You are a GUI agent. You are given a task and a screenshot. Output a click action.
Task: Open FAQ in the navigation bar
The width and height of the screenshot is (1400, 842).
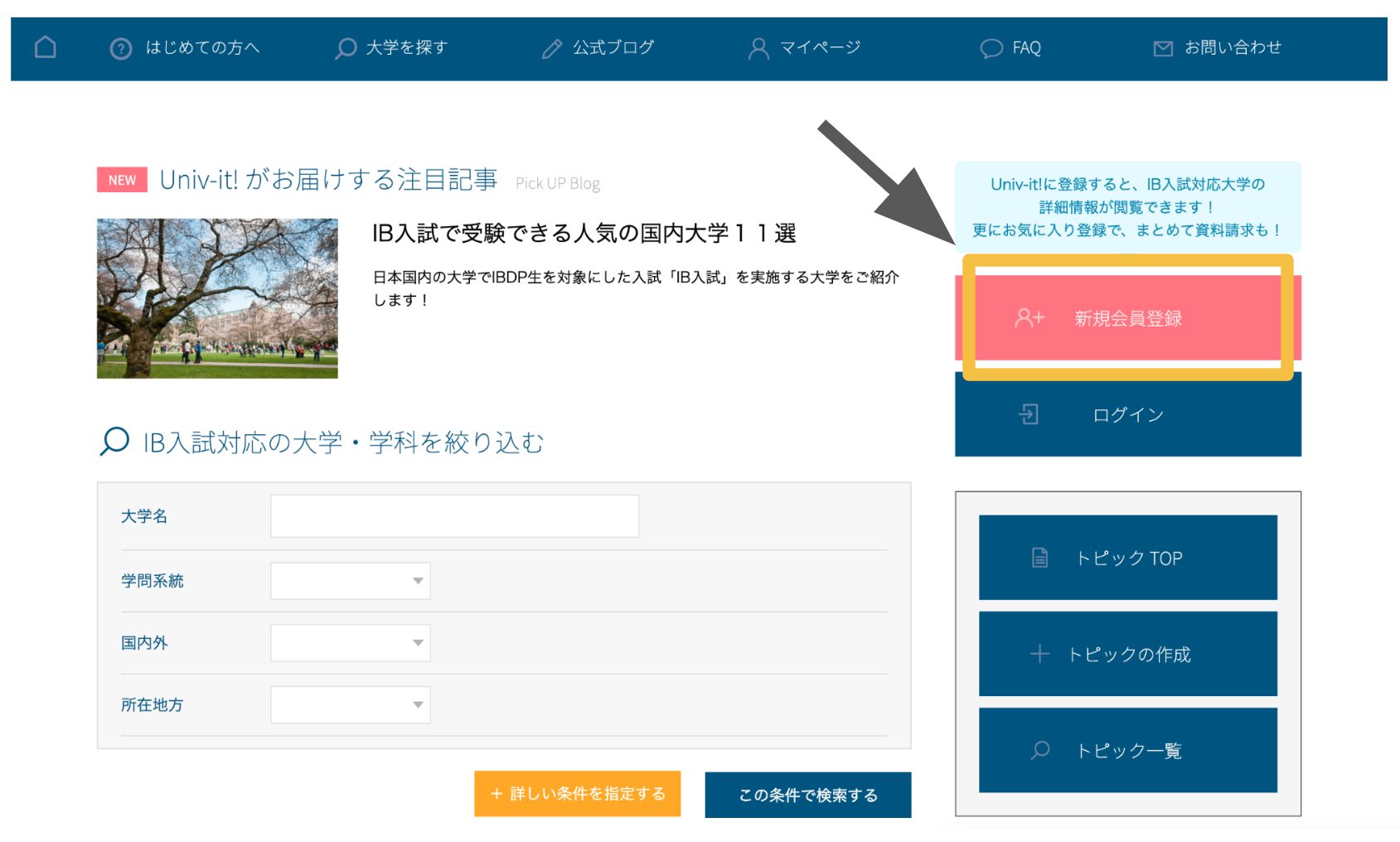click(x=1026, y=48)
